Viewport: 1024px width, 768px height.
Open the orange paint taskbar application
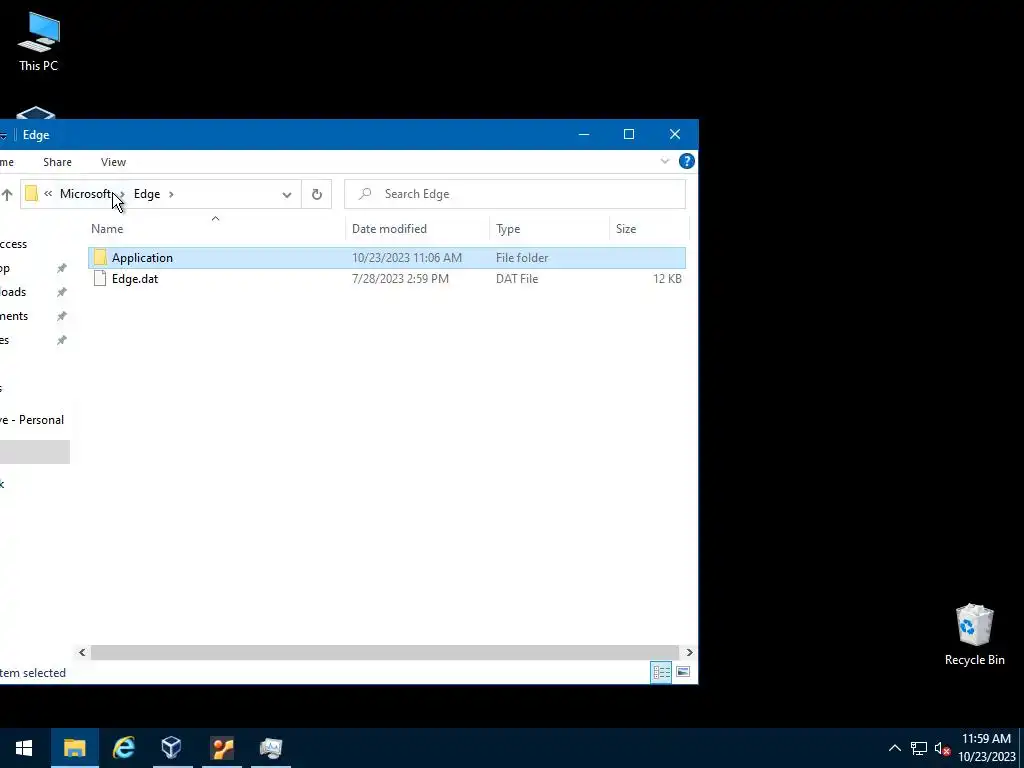click(222, 748)
